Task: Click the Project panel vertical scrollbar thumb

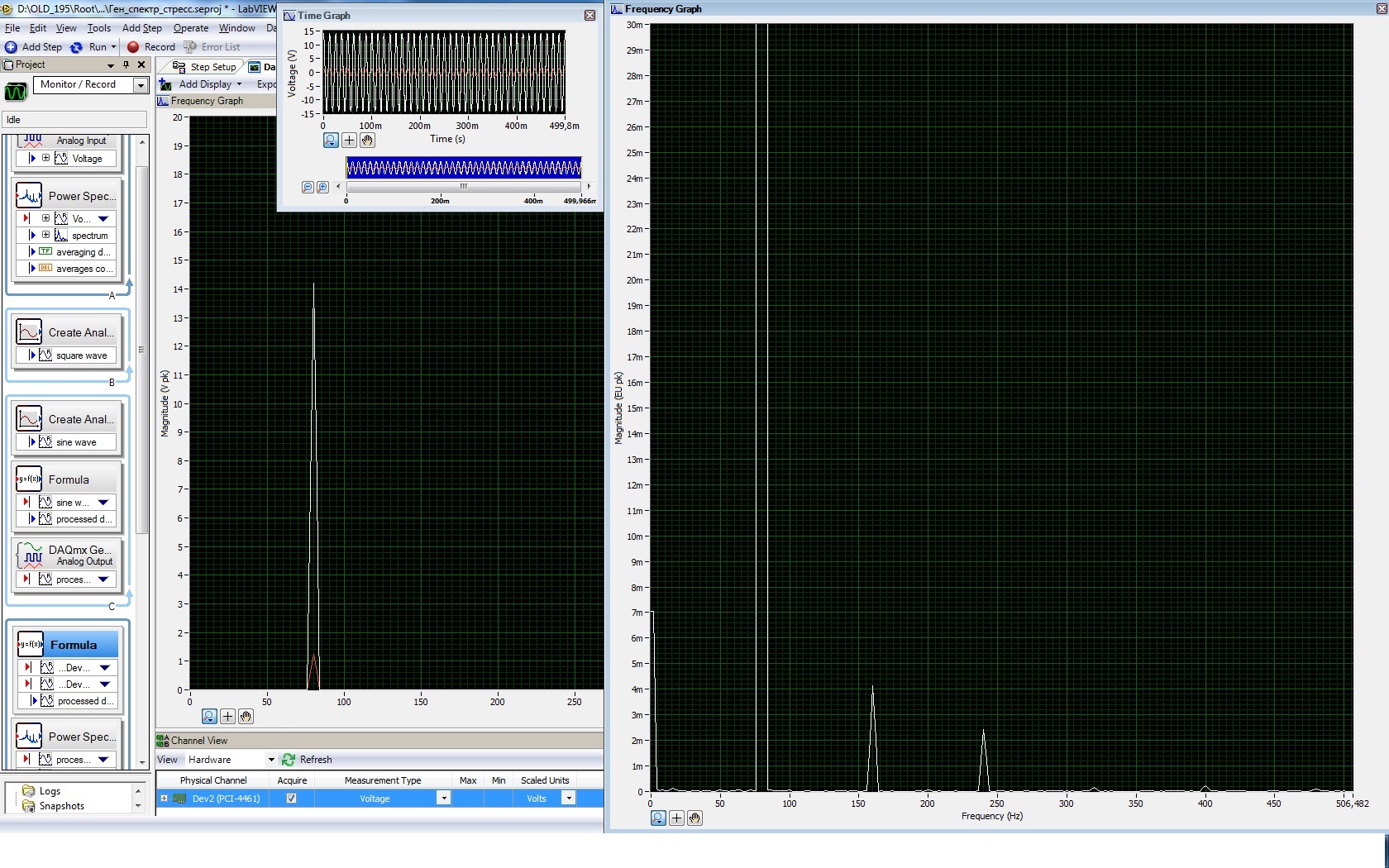Action: [141, 350]
